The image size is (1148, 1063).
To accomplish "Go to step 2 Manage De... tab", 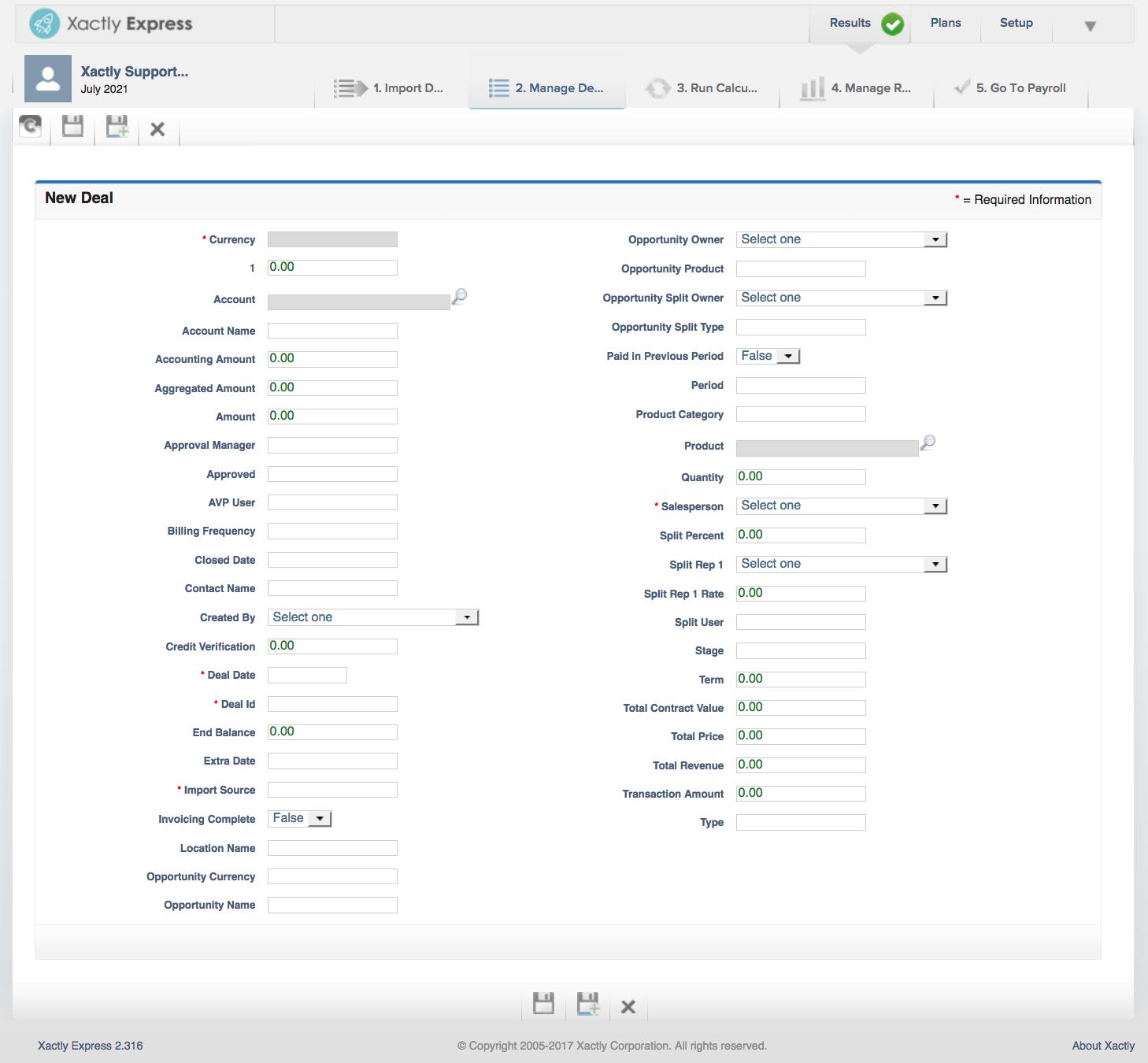I will (x=546, y=88).
